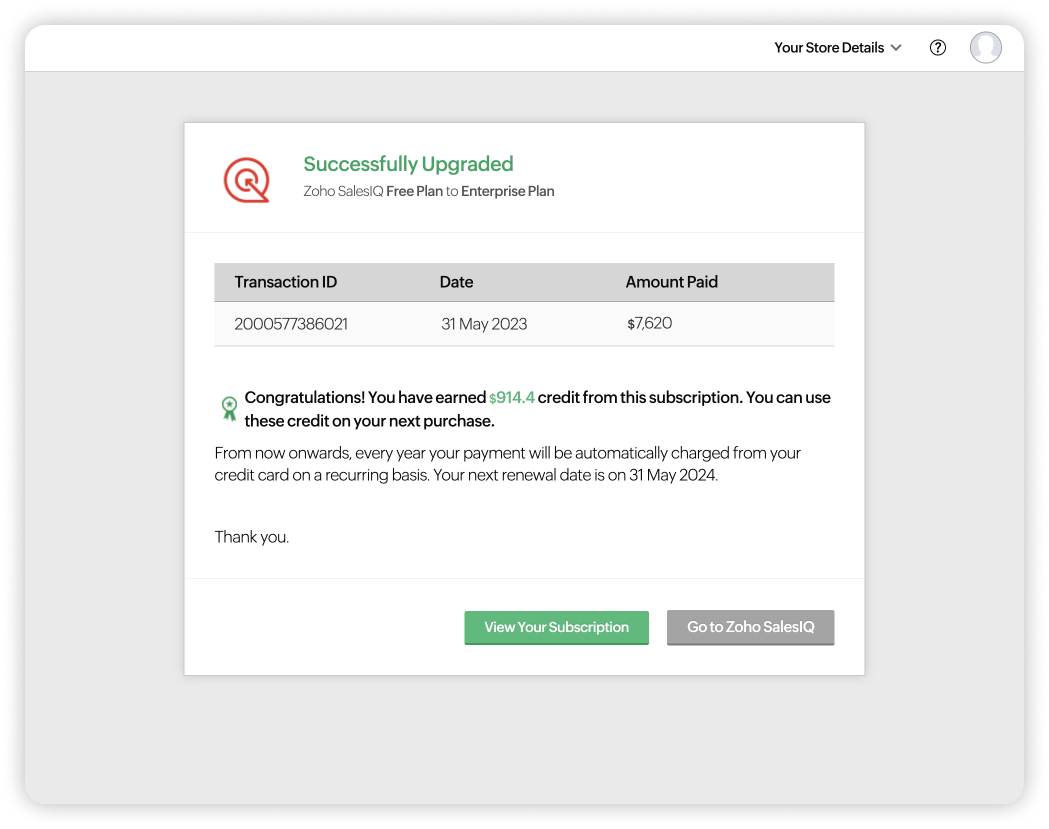
Task: Click the Date column header
Action: [x=456, y=282]
